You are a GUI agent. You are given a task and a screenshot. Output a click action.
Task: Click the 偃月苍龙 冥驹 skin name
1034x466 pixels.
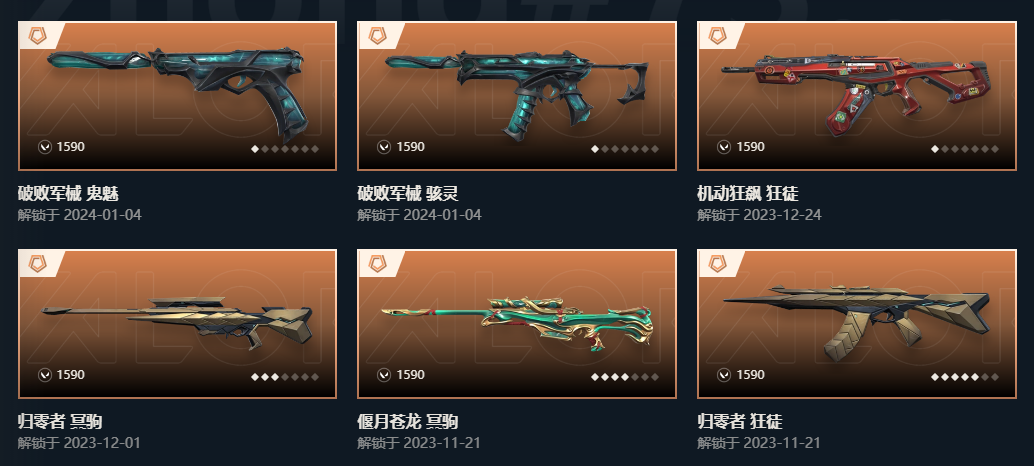[408, 421]
